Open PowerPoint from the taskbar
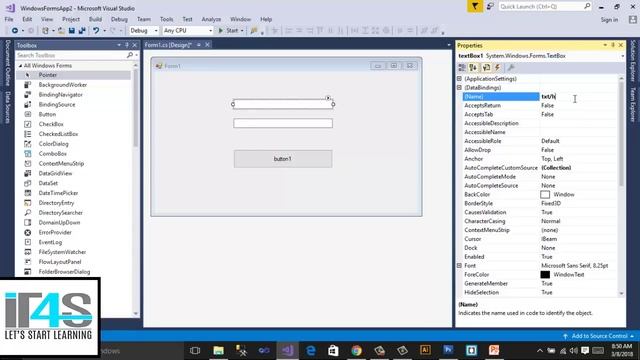 [x=494, y=350]
